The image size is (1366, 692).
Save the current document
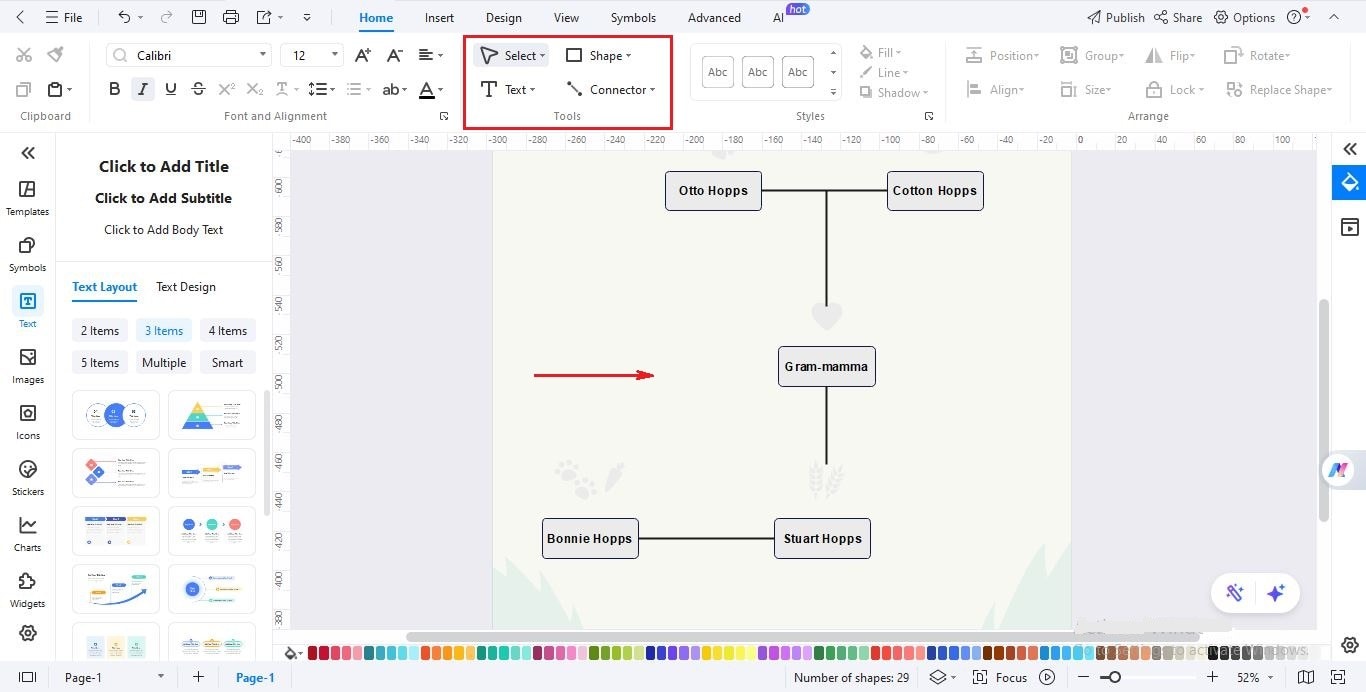coord(198,16)
